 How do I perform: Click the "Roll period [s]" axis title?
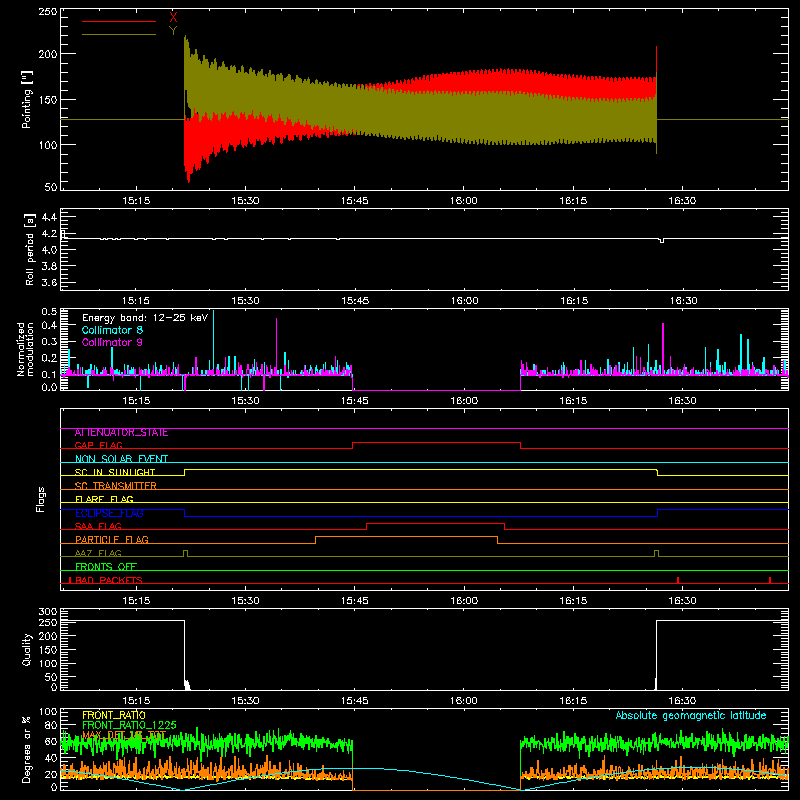tap(30, 249)
